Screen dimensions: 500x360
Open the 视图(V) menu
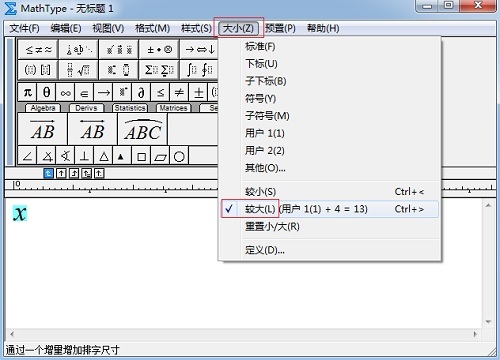(x=108, y=28)
